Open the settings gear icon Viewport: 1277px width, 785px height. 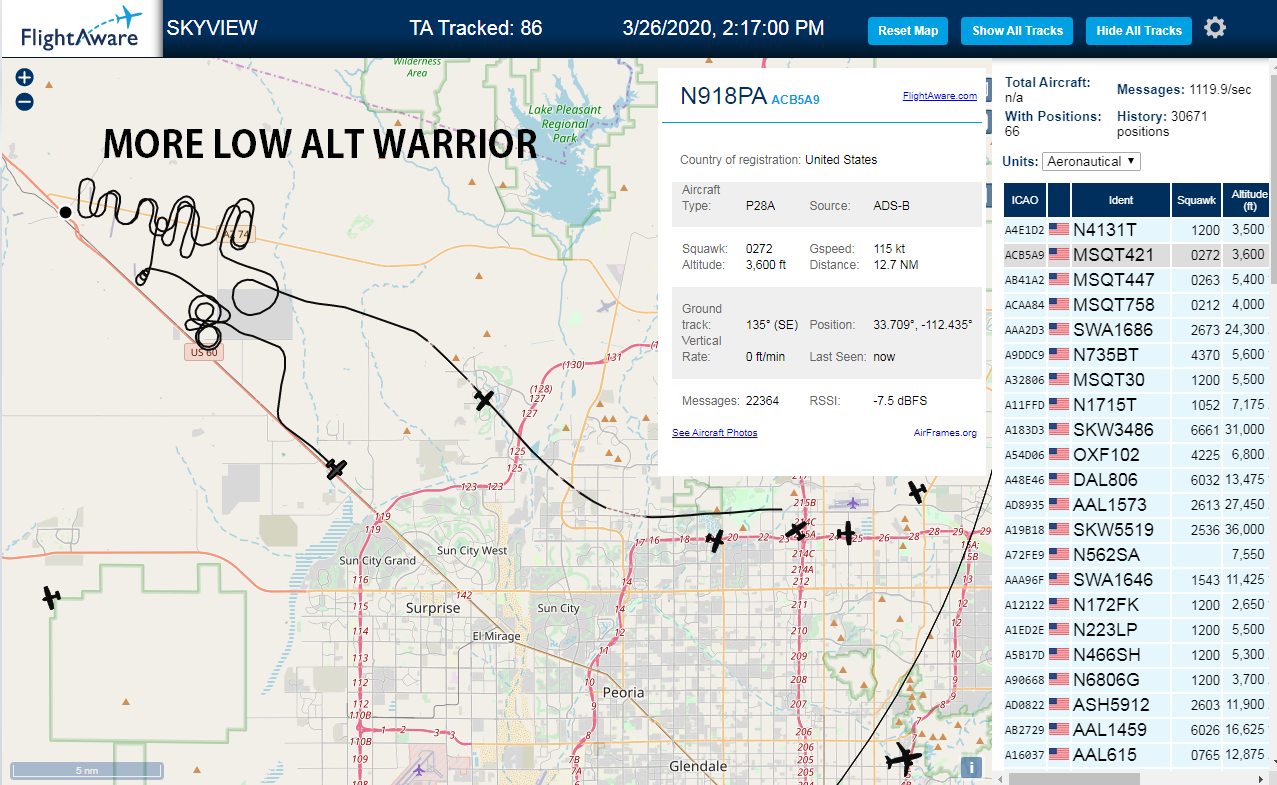click(1215, 28)
